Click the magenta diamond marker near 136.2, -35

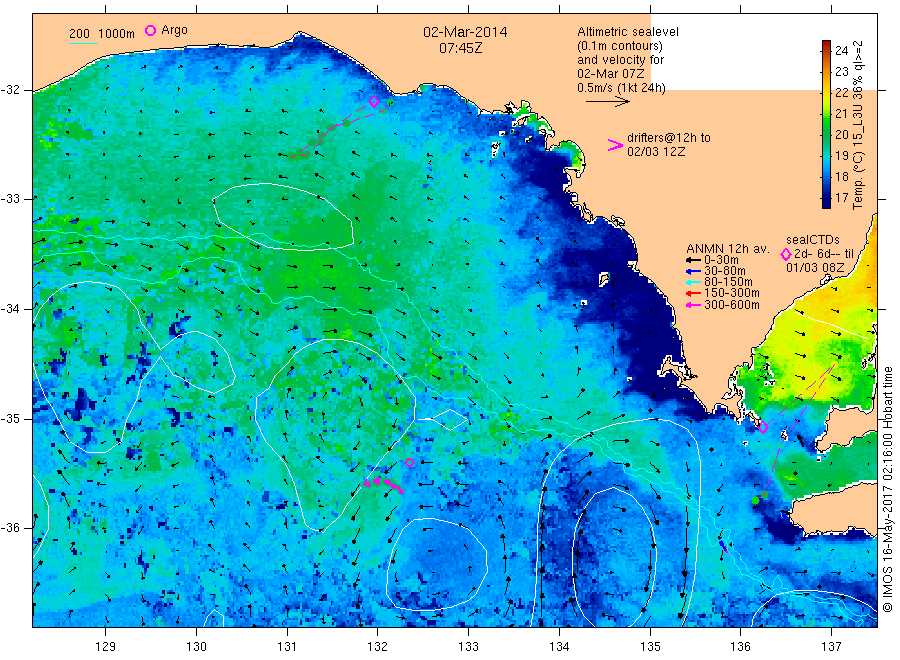pos(763,428)
